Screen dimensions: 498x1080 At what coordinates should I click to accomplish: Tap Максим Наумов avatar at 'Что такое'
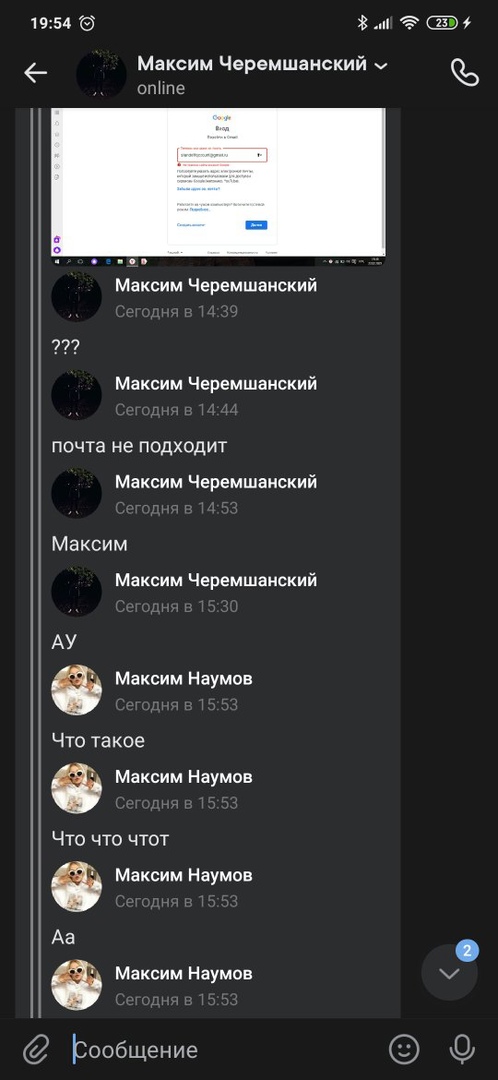point(76,690)
